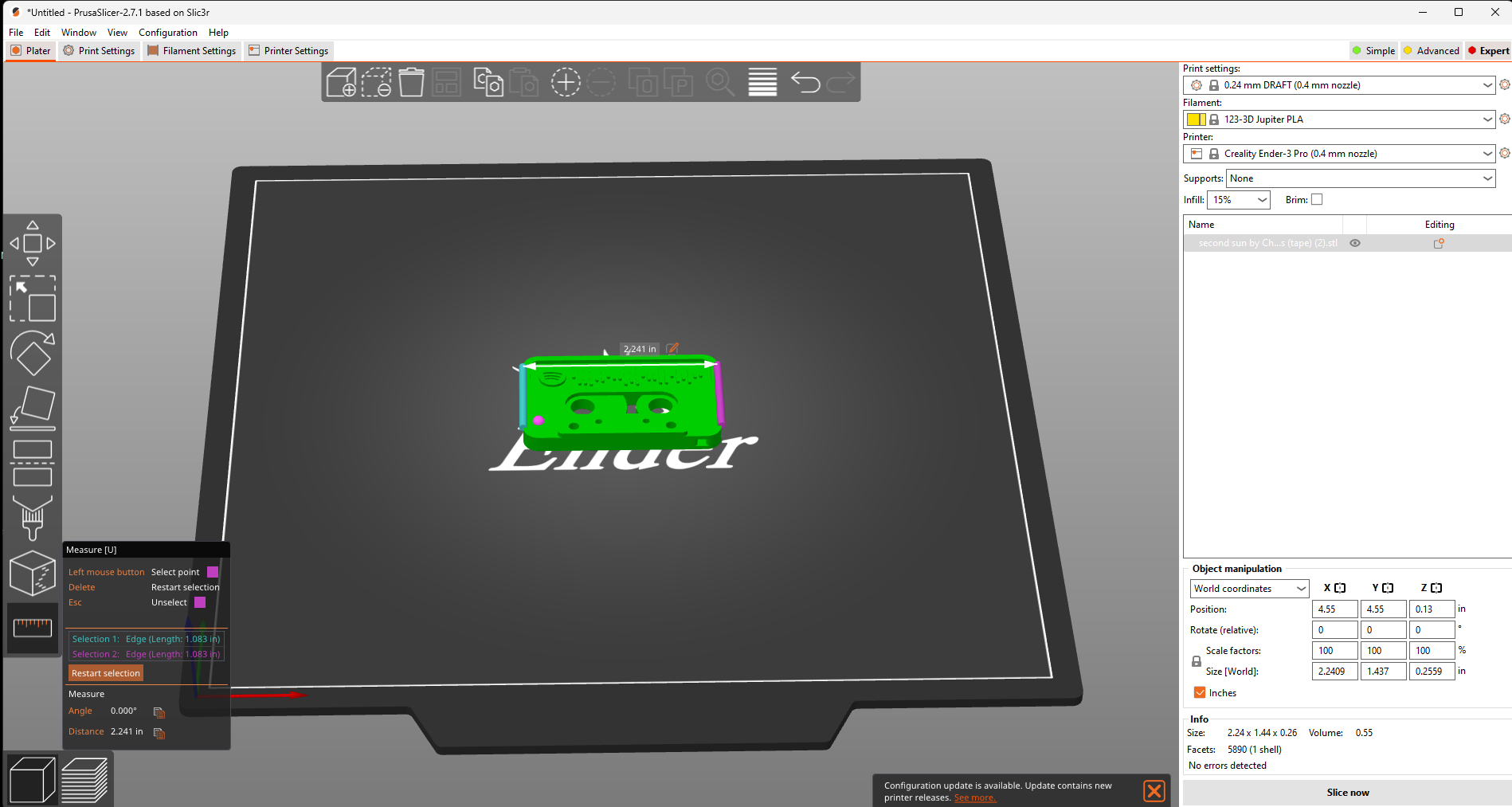Viewport: 1512px width, 807px height.
Task: Activate the Place on face tool
Action: pyautogui.click(x=33, y=408)
